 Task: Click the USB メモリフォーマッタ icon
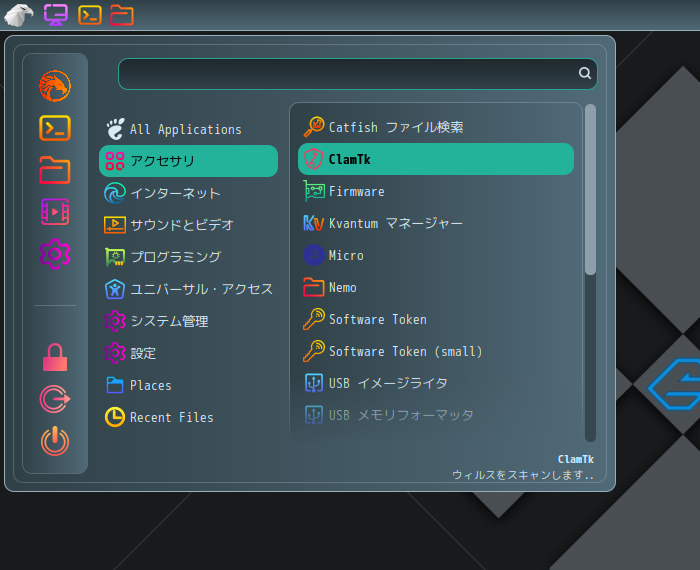314,415
